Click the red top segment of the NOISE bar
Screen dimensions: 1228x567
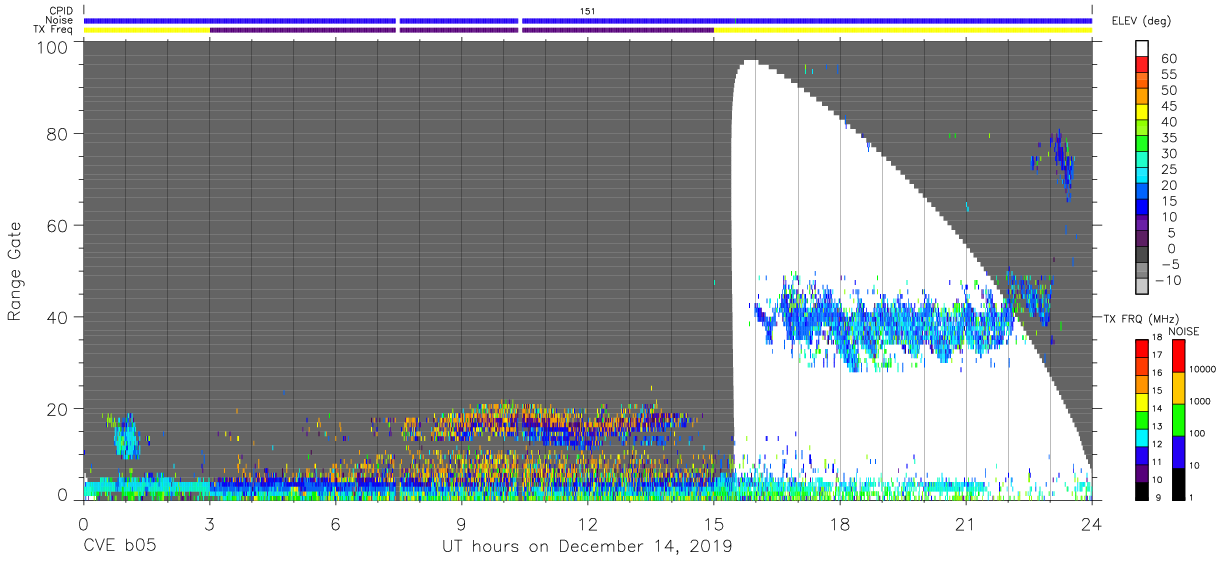point(1179,356)
